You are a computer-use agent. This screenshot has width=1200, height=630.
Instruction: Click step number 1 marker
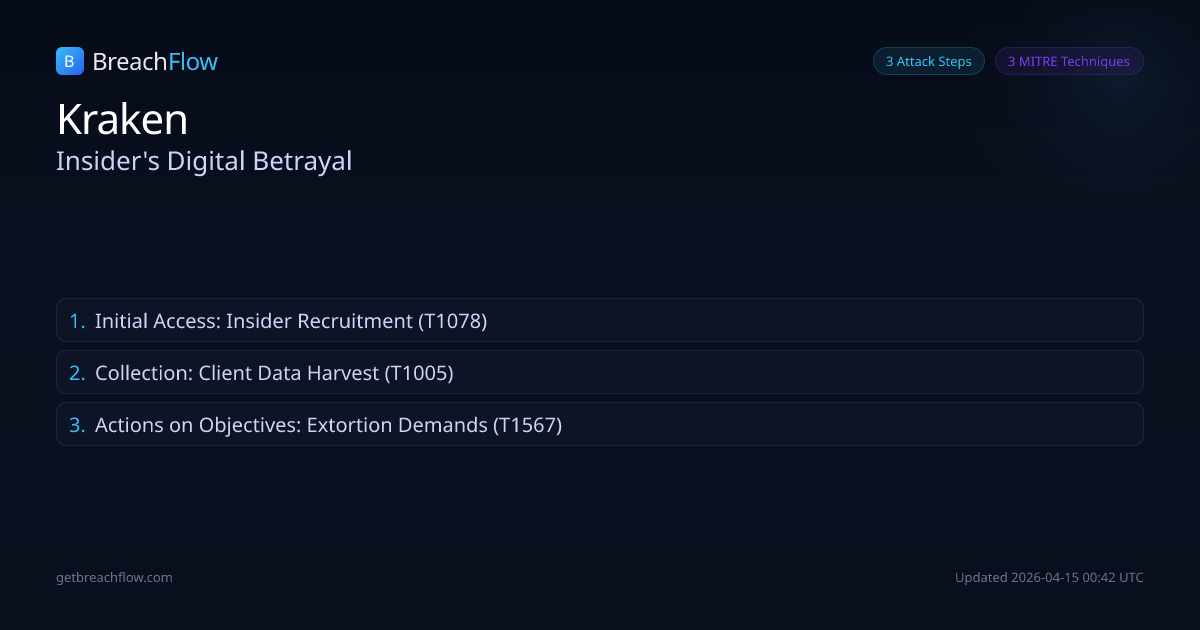coord(77,321)
